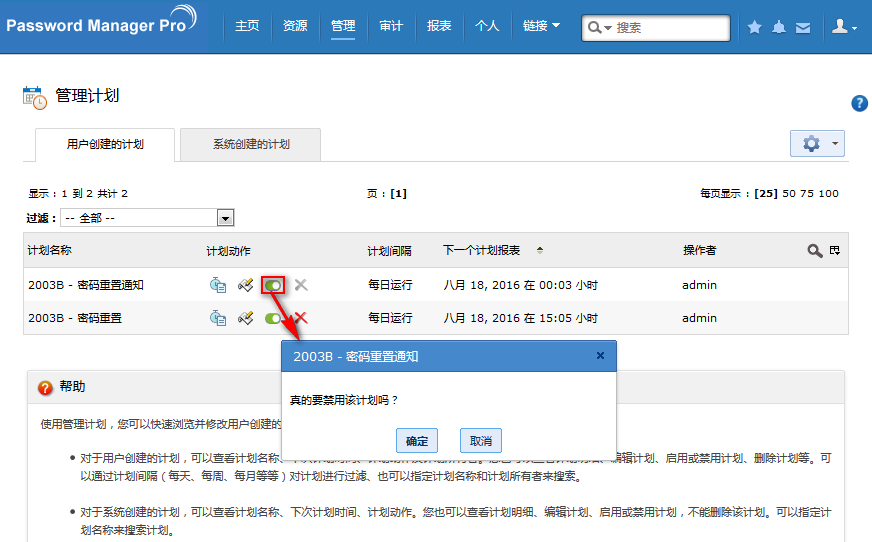Click the blue help question mark icon
Viewport: 872px width, 542px height.
pyautogui.click(x=859, y=103)
